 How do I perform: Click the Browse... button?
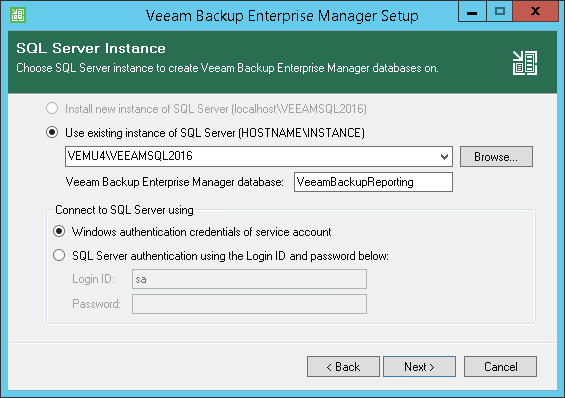click(496, 157)
